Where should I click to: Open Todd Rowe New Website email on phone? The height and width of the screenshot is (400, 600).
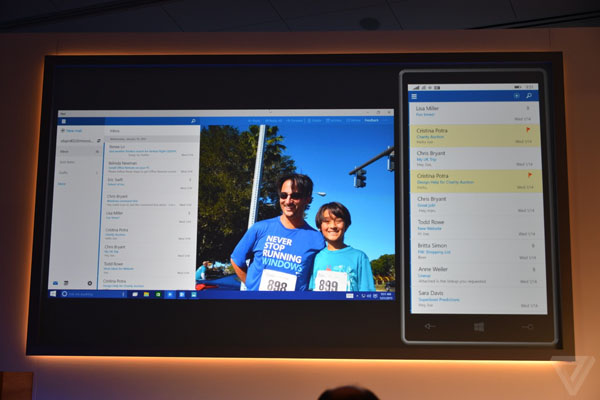[477, 227]
